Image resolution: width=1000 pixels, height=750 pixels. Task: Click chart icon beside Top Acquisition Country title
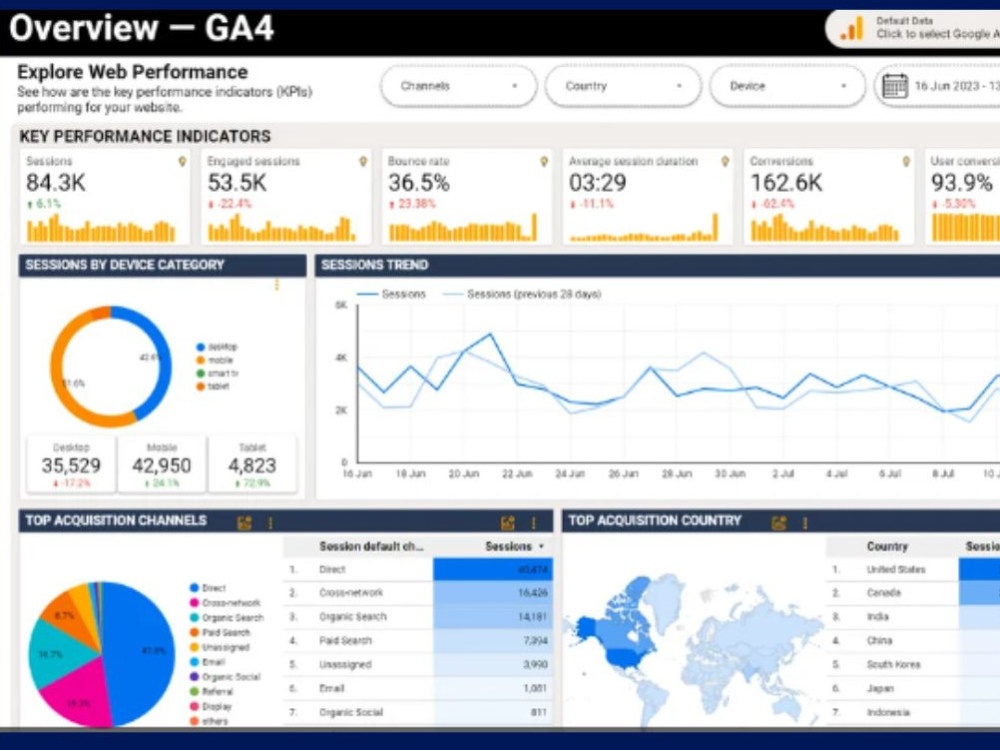tap(779, 523)
